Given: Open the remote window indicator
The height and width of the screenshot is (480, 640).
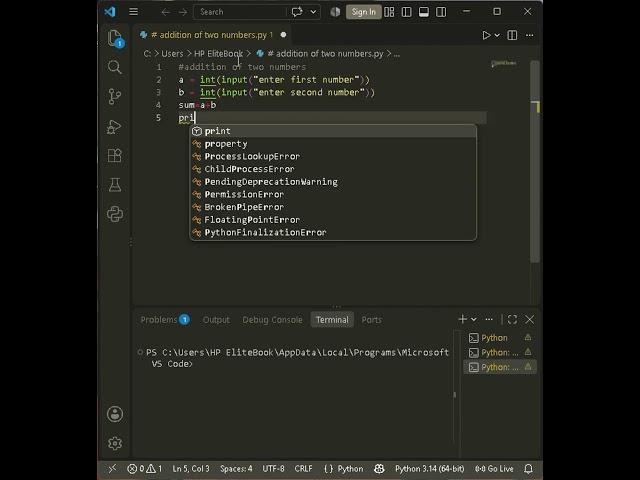Looking at the screenshot, I should pyautogui.click(x=112, y=469).
